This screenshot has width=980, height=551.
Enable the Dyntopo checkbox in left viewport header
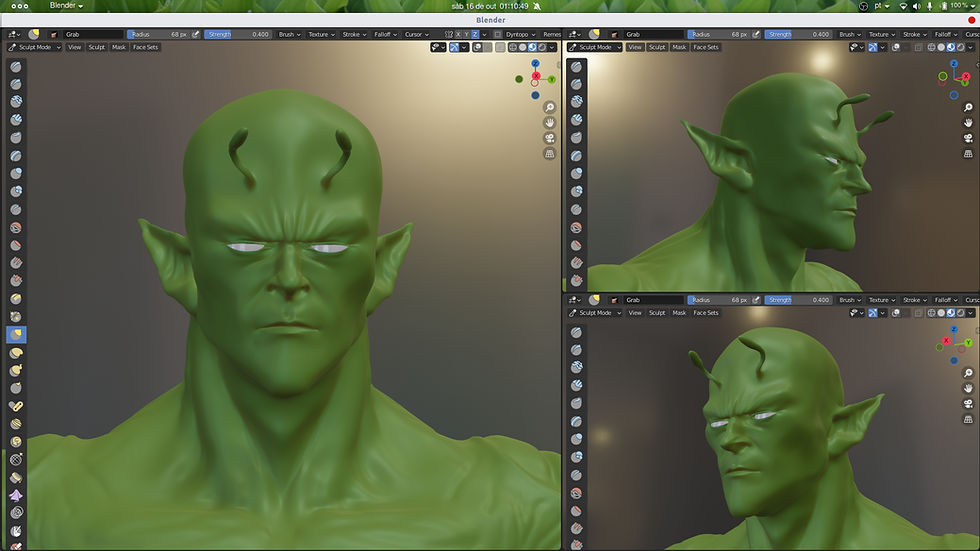499,34
